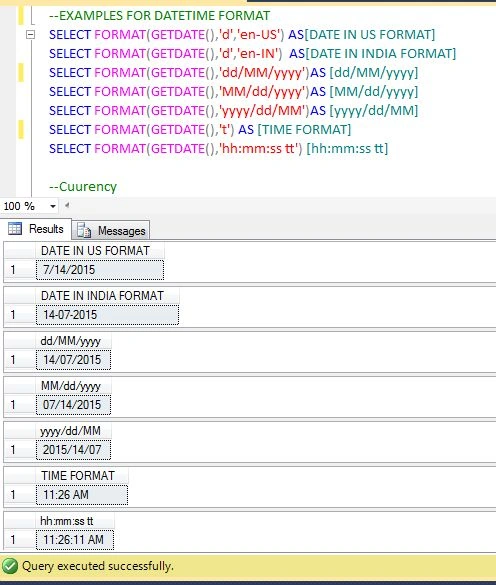Viewport: 496px width, 585px height.
Task: Open the 100 % zoom dropdown
Action: [x=53, y=206]
